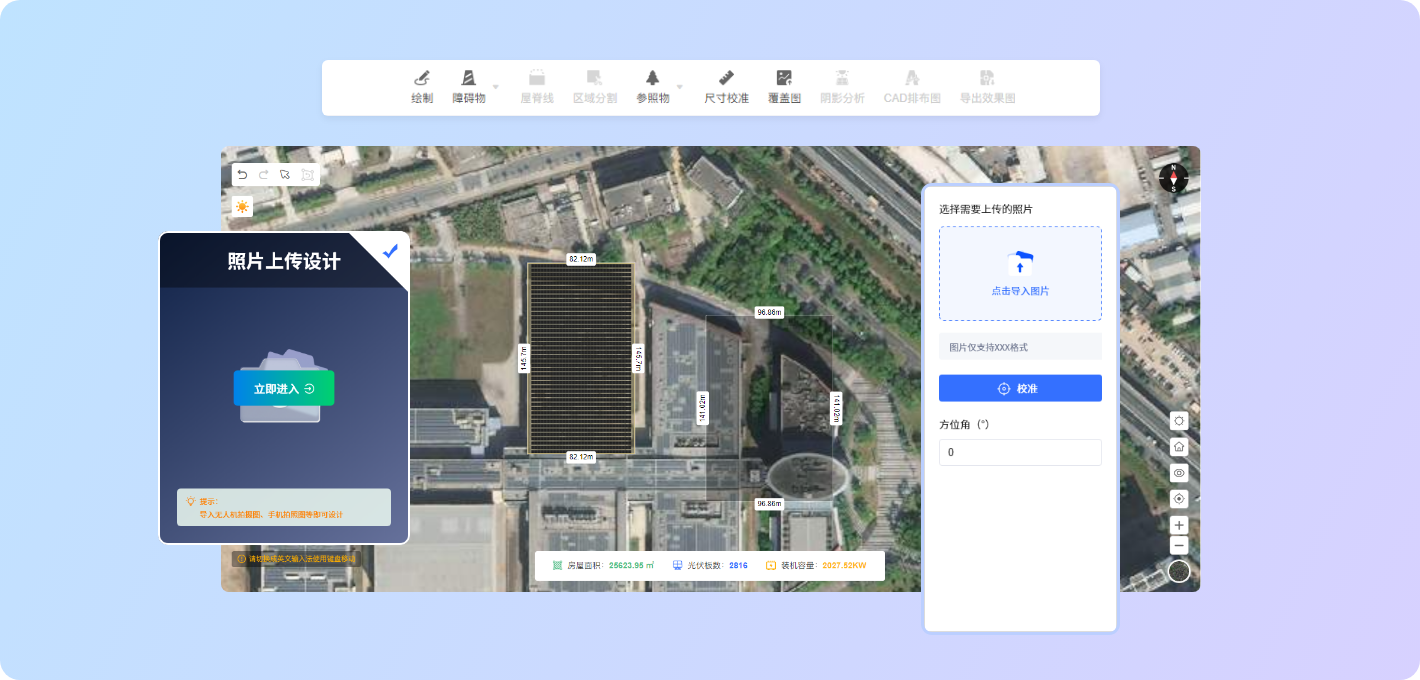Click the 障碍物 obstacle tool icon

(x=468, y=79)
